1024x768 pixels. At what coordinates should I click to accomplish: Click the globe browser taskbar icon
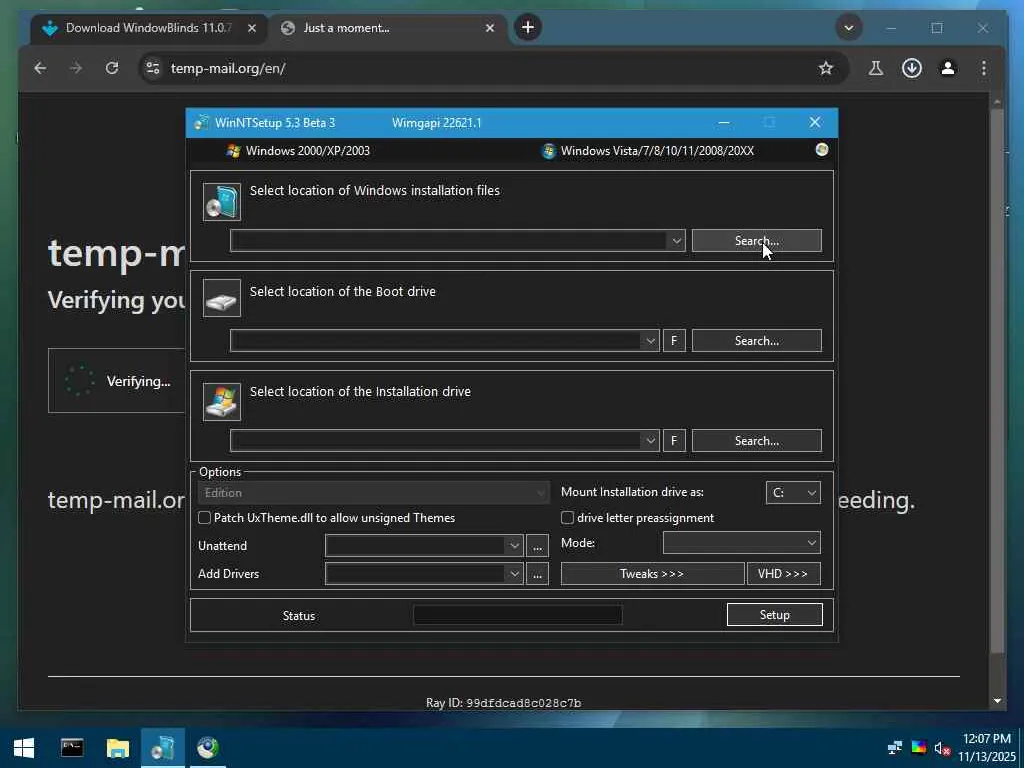208,748
